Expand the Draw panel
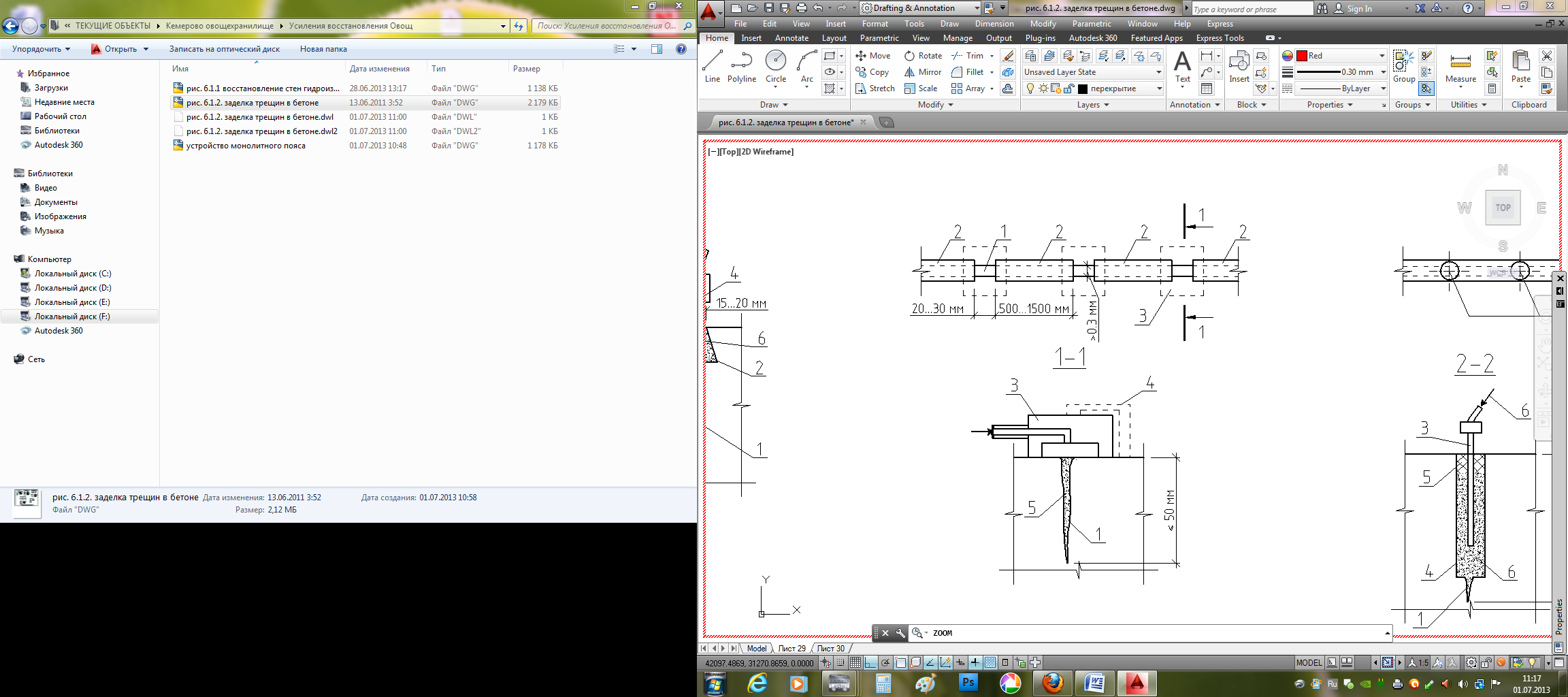 774,105
